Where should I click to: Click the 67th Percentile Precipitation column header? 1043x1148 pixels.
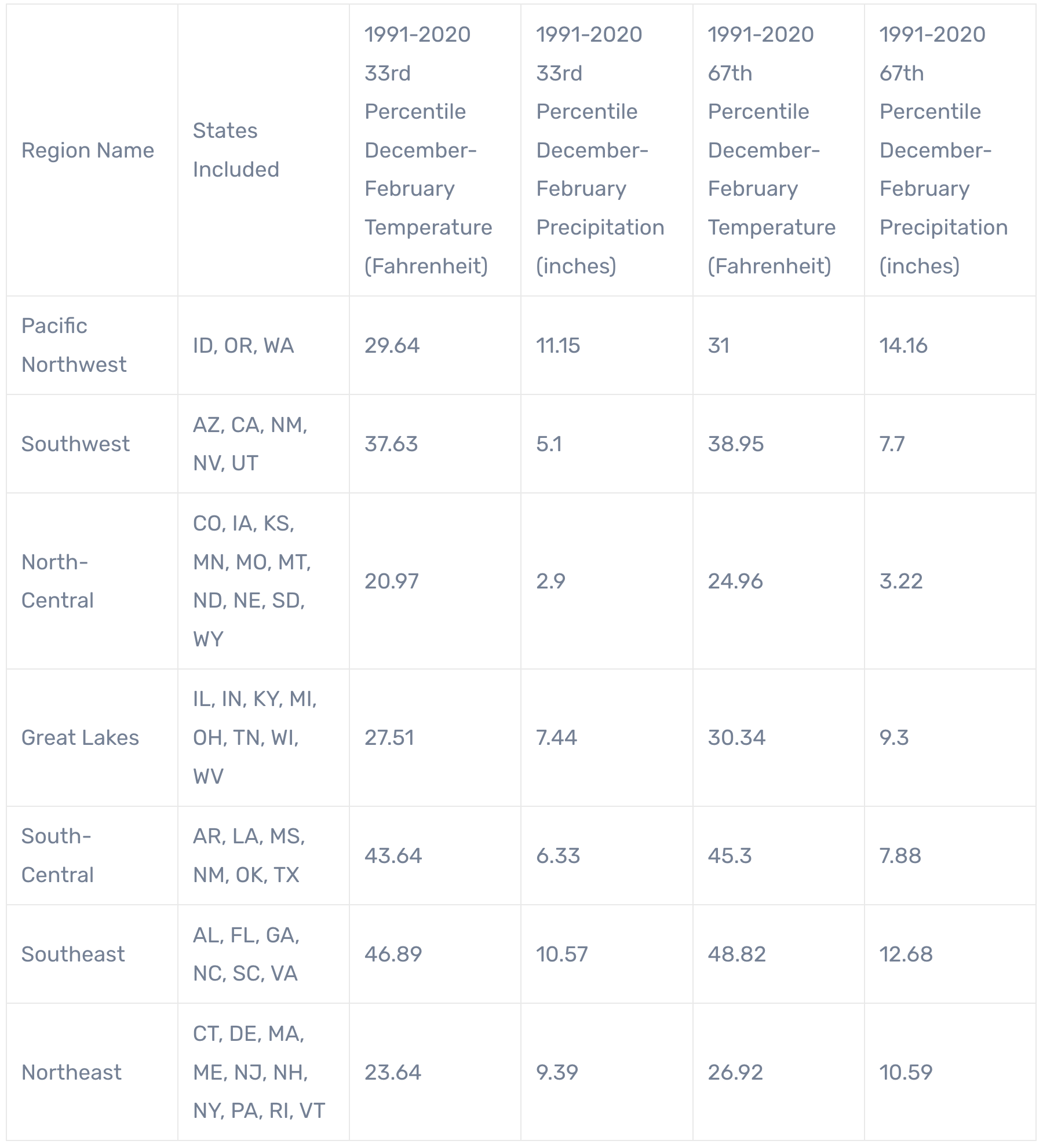point(943,150)
